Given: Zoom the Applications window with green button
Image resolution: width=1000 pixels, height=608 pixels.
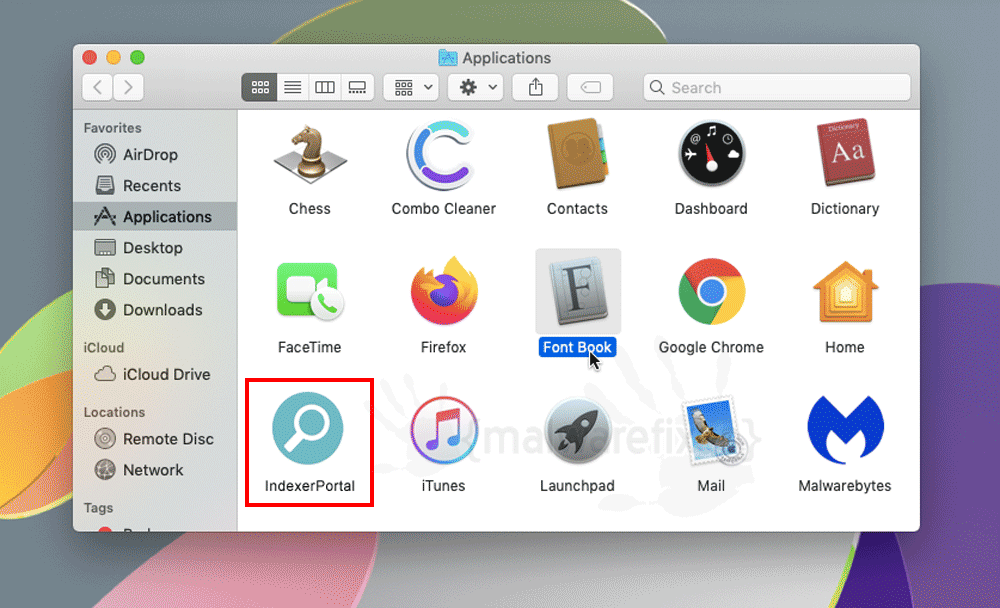Looking at the screenshot, I should 137,57.
